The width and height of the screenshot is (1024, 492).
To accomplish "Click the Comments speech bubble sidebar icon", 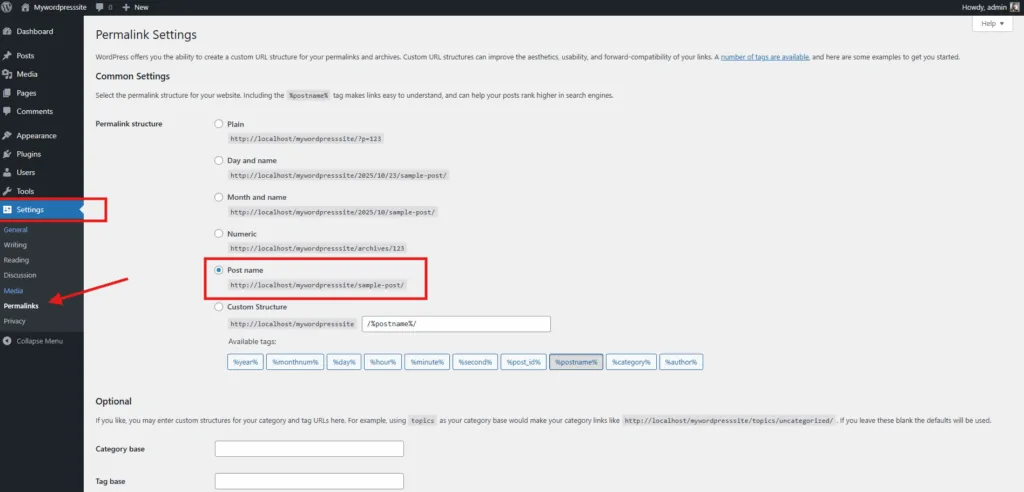I will coord(7,111).
